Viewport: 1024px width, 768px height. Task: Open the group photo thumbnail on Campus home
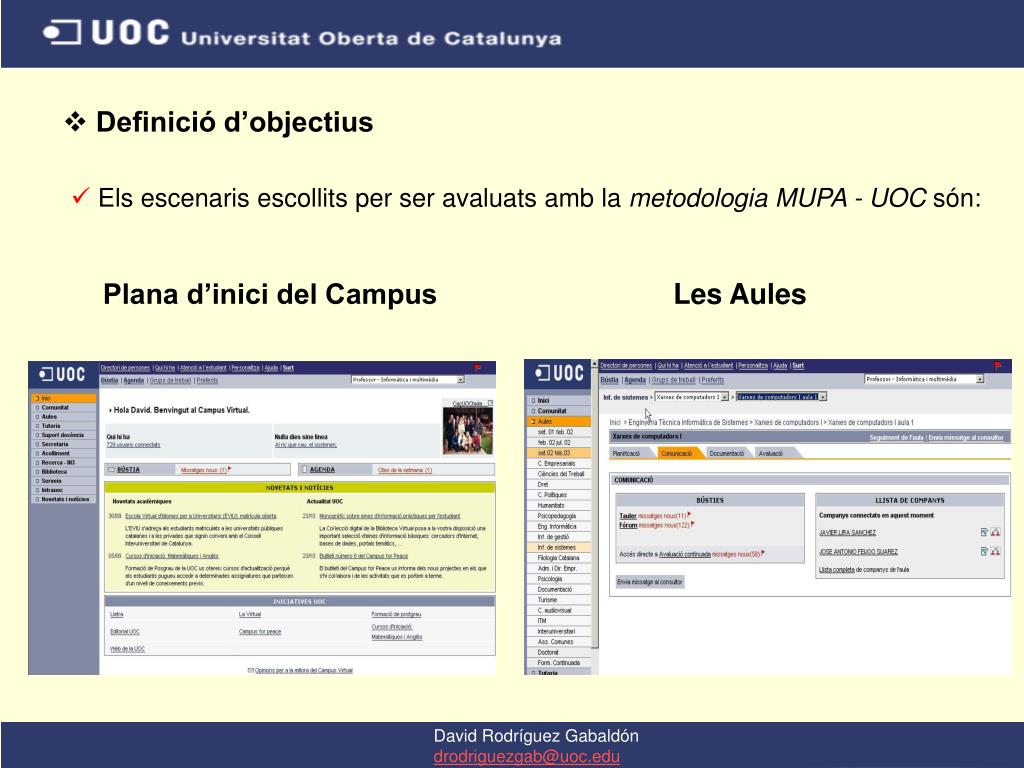pos(468,430)
